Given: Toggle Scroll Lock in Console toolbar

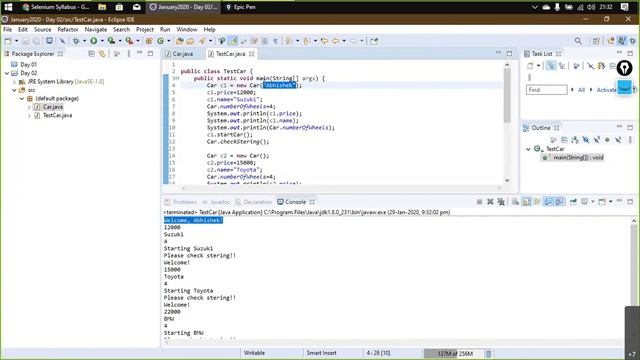Looking at the screenshot, I should (x=527, y=202).
